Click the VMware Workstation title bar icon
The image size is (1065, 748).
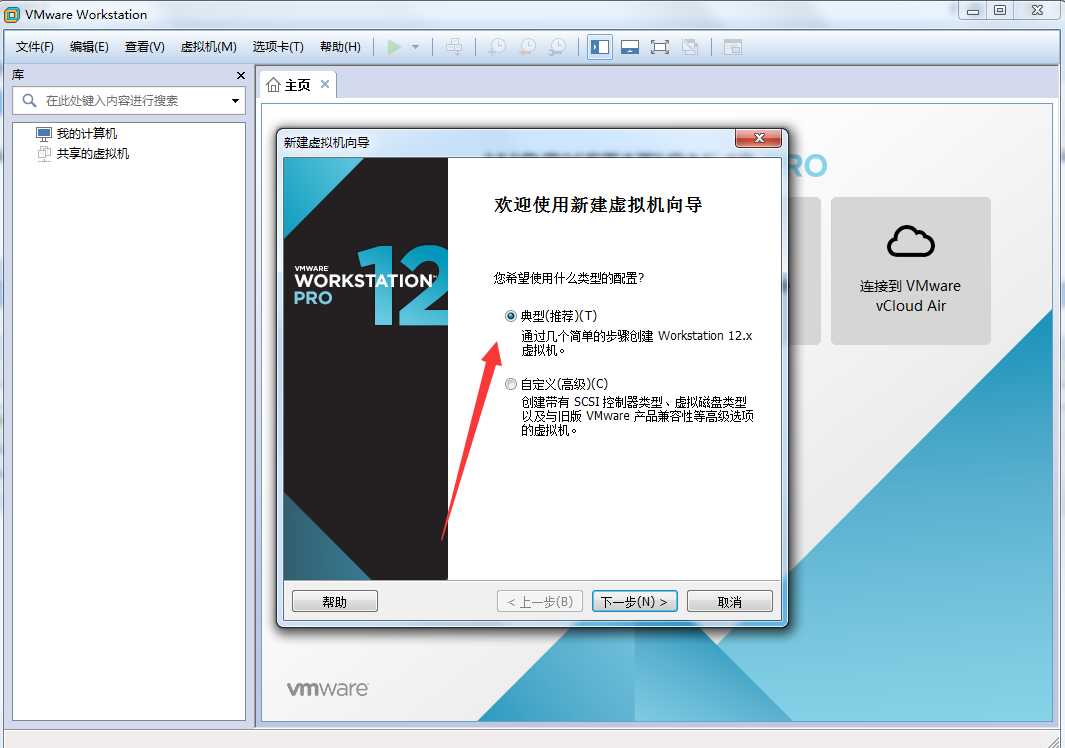click(x=12, y=14)
